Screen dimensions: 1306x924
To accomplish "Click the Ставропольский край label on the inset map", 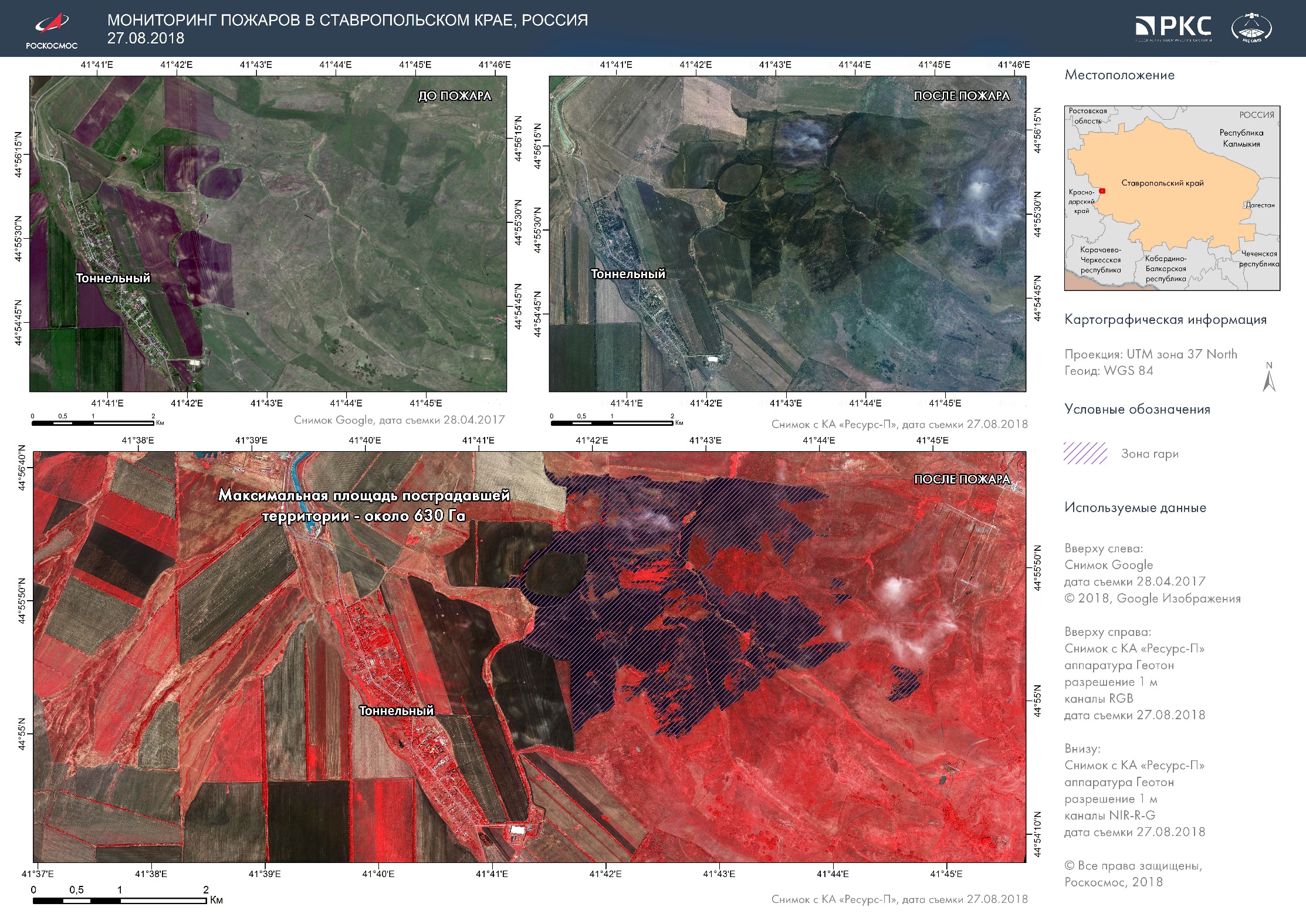I will click(1162, 183).
